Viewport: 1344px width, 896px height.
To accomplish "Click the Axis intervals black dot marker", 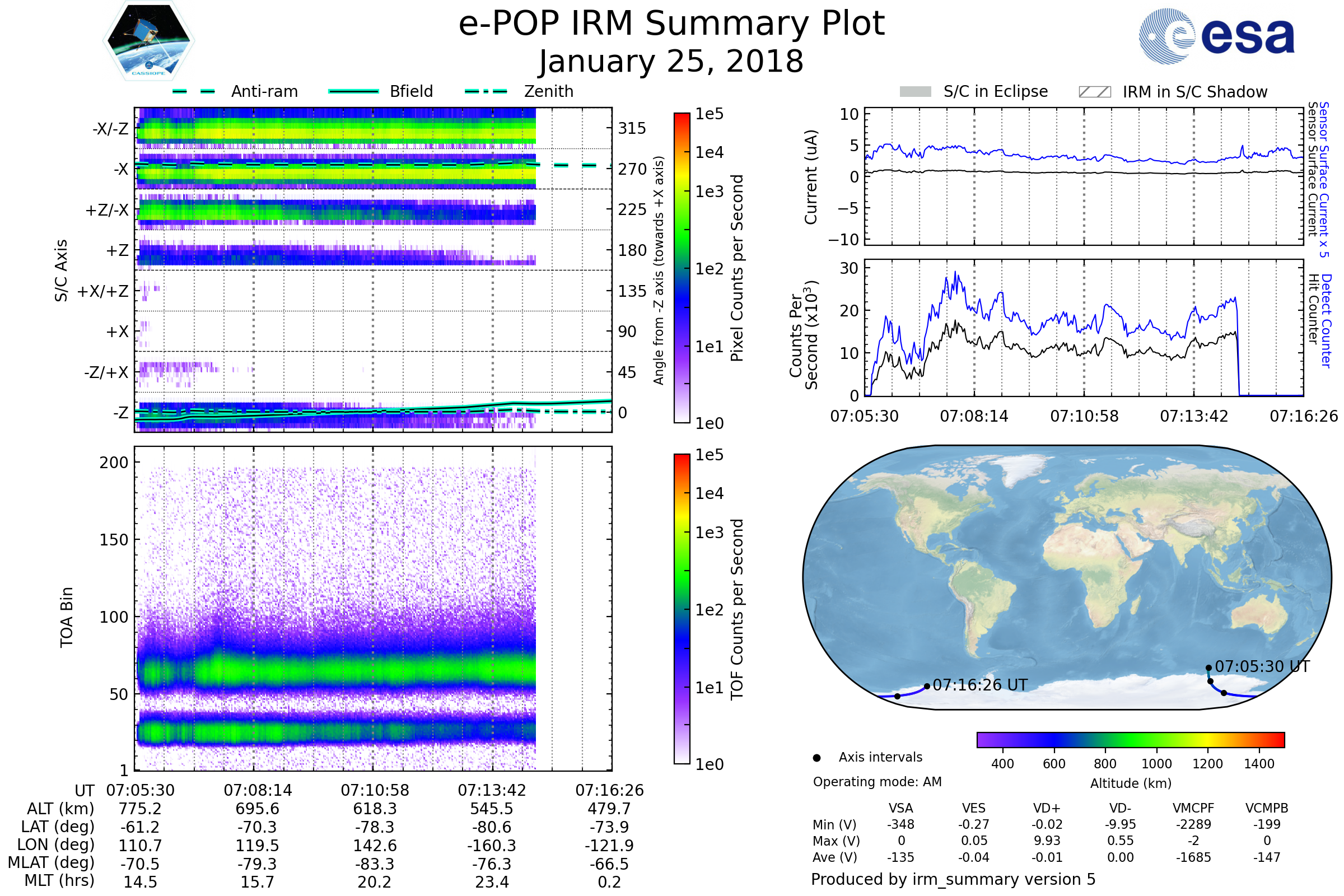I will coord(816,758).
